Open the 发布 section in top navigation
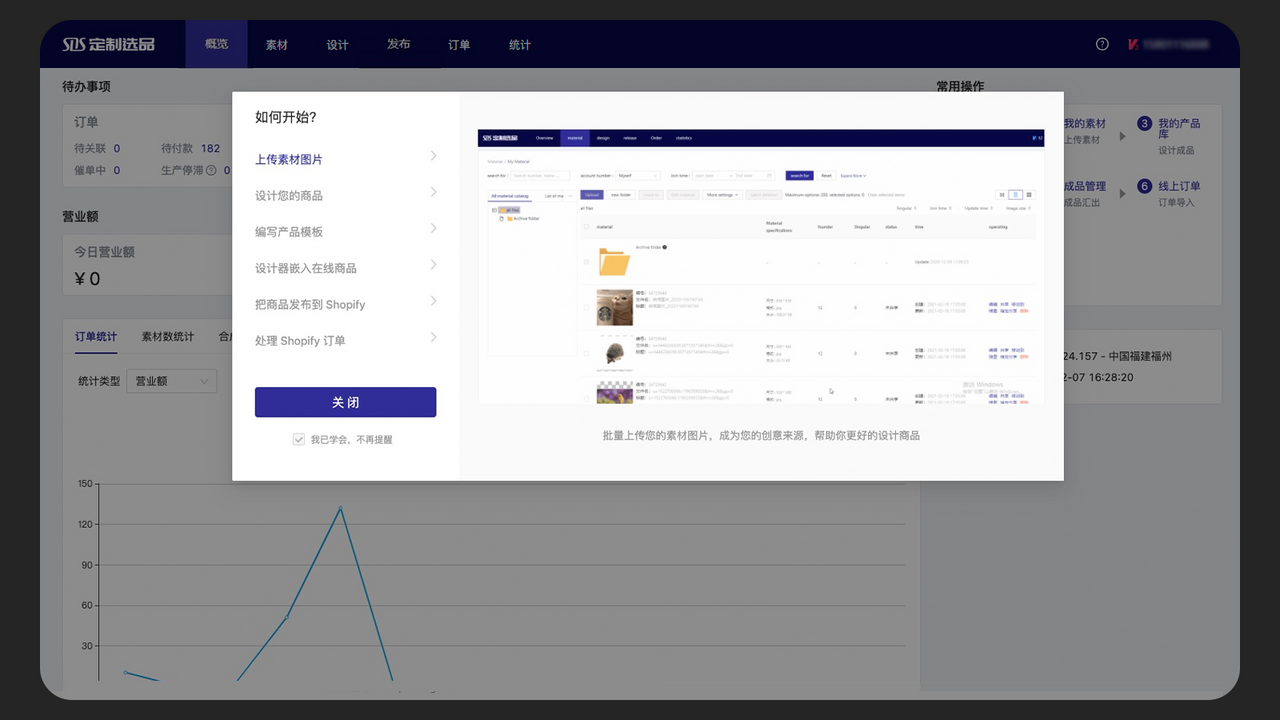Viewport: 1280px width, 720px height. point(398,44)
